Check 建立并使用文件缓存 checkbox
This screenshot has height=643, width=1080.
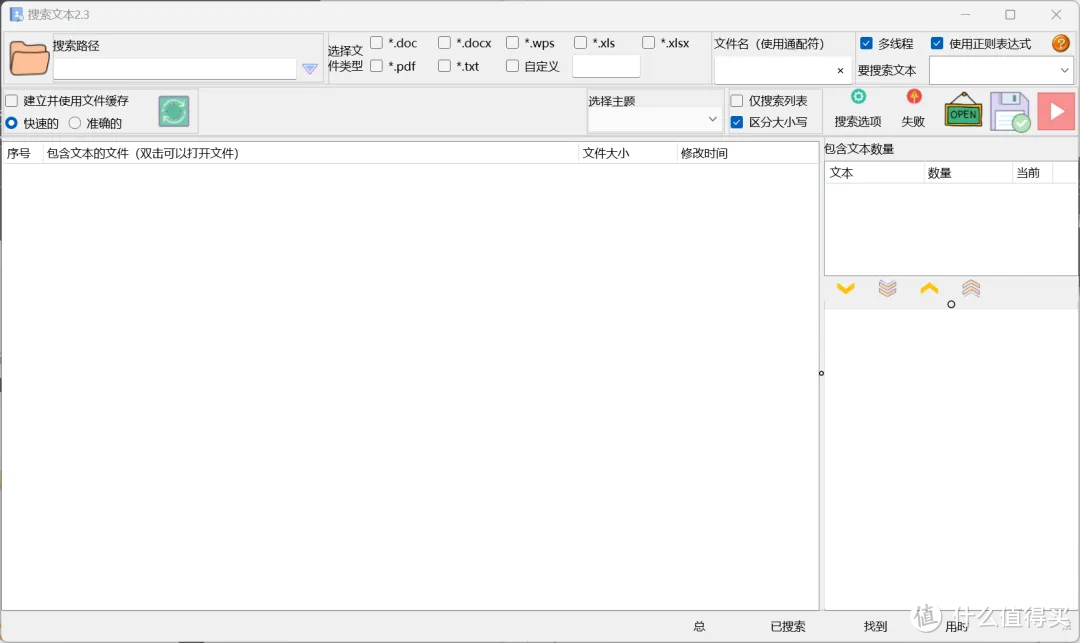click(12, 101)
